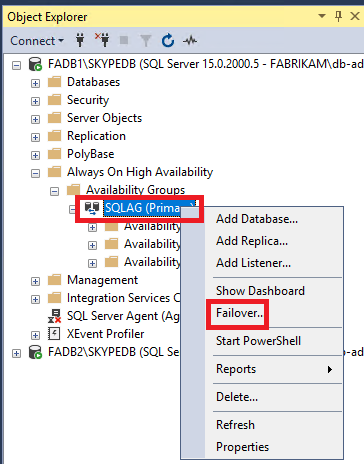The width and height of the screenshot is (364, 464).
Task: Open the Object Explorer window position arrow
Action: (322, 16)
